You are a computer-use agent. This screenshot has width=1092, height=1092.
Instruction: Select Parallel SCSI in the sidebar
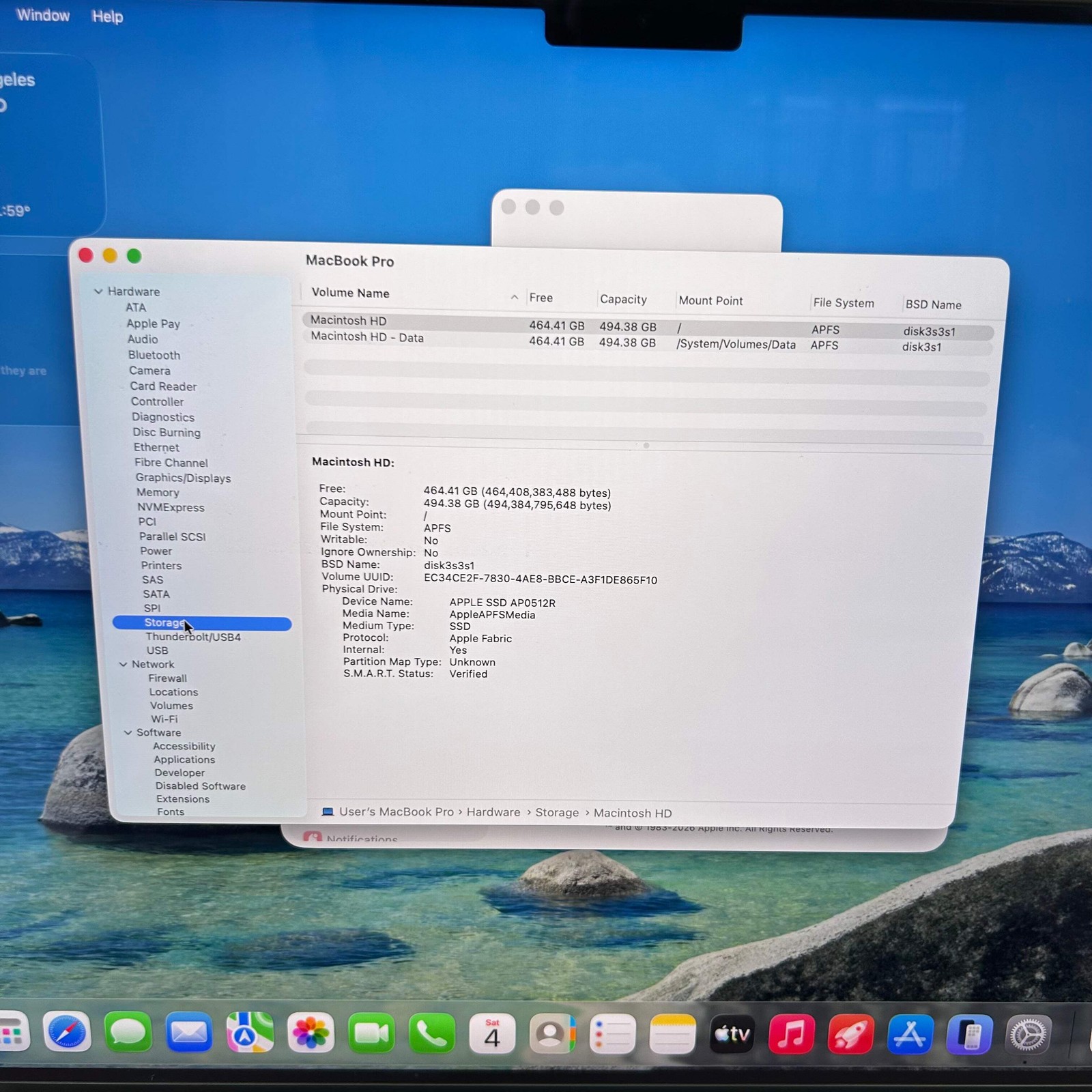[172, 536]
